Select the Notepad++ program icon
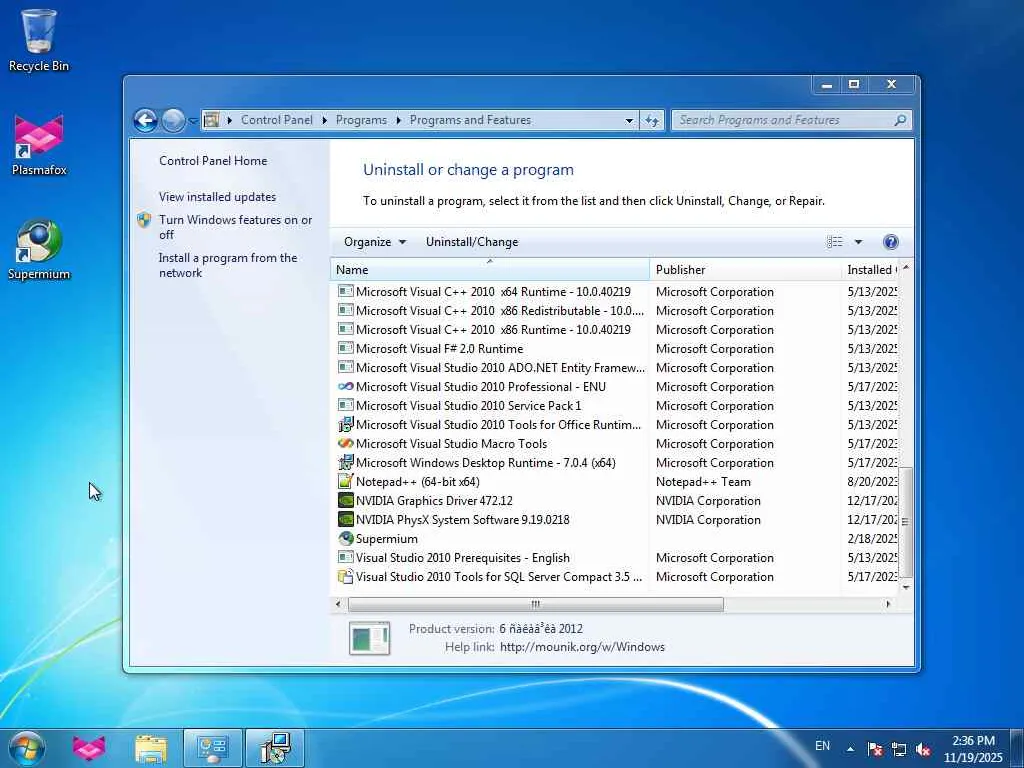The height and width of the screenshot is (768, 1024). click(x=345, y=482)
